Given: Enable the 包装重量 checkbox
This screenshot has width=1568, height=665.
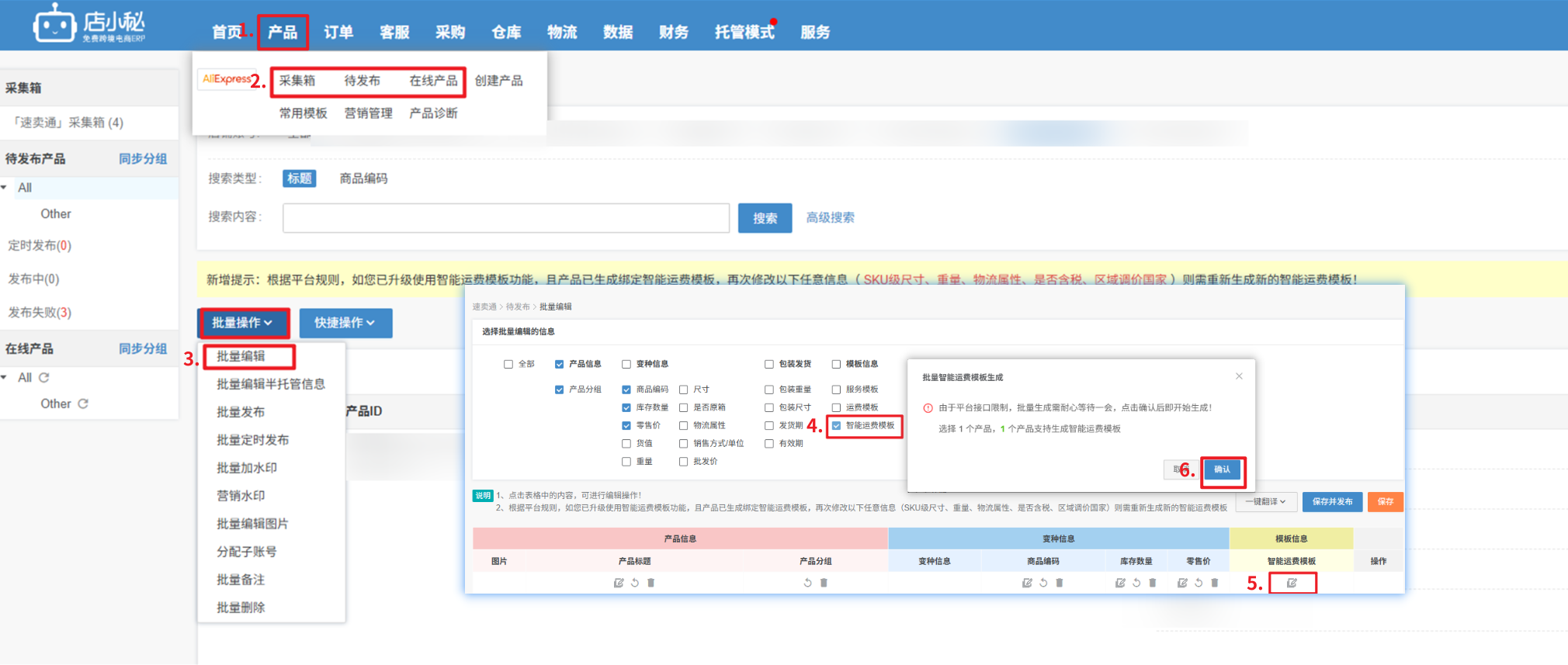Looking at the screenshot, I should coord(769,390).
